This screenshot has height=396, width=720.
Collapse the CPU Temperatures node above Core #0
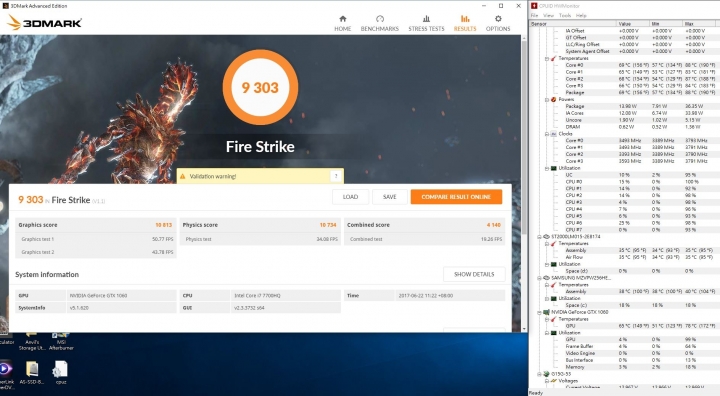click(x=547, y=58)
